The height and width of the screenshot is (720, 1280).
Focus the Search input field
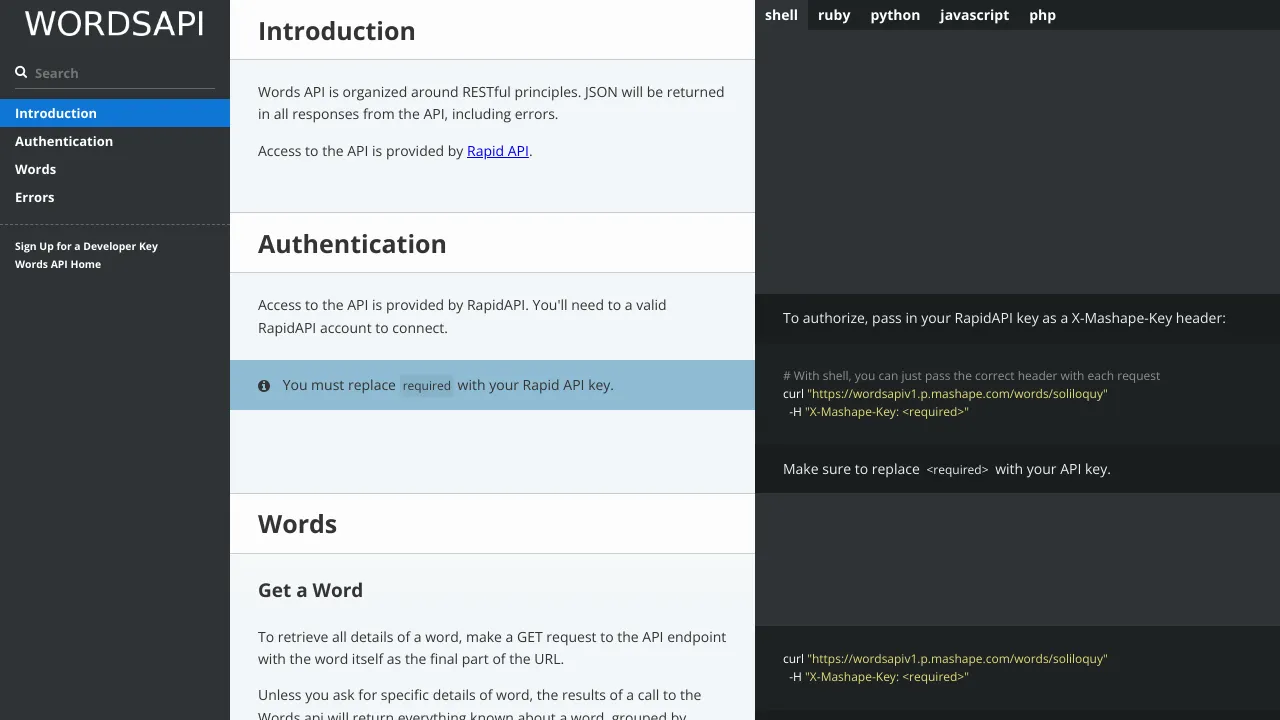(x=124, y=73)
